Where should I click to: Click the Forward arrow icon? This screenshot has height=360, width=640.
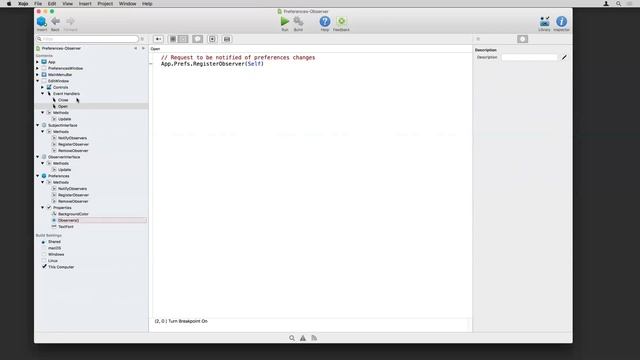[x=70, y=21]
